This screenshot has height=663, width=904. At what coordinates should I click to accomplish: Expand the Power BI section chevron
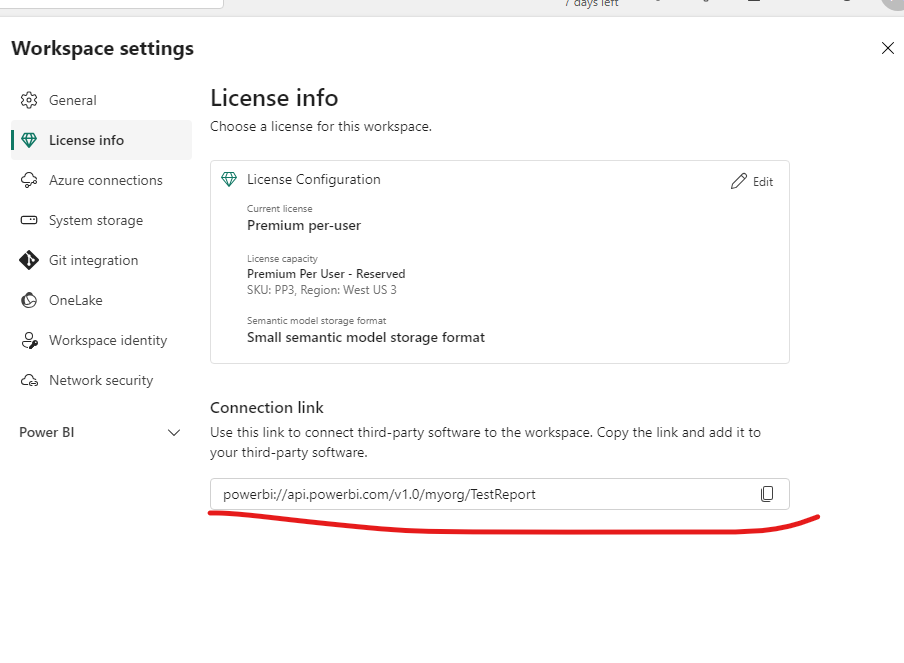pos(174,432)
